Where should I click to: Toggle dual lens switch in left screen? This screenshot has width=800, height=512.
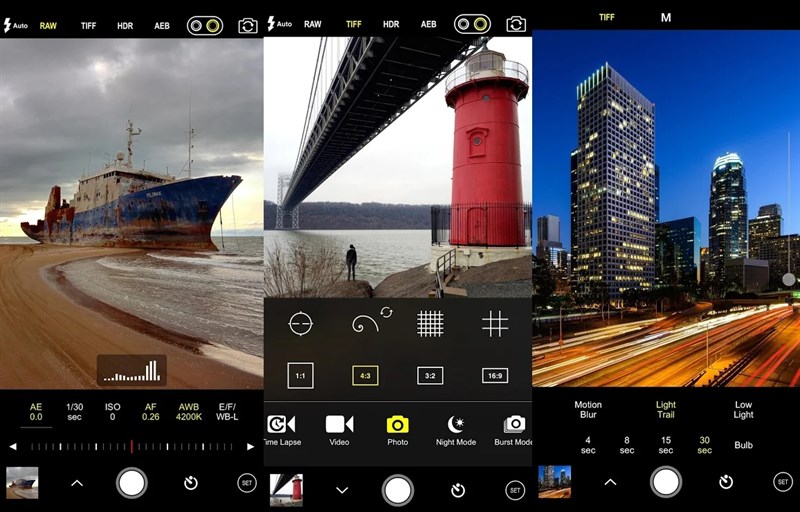click(205, 25)
